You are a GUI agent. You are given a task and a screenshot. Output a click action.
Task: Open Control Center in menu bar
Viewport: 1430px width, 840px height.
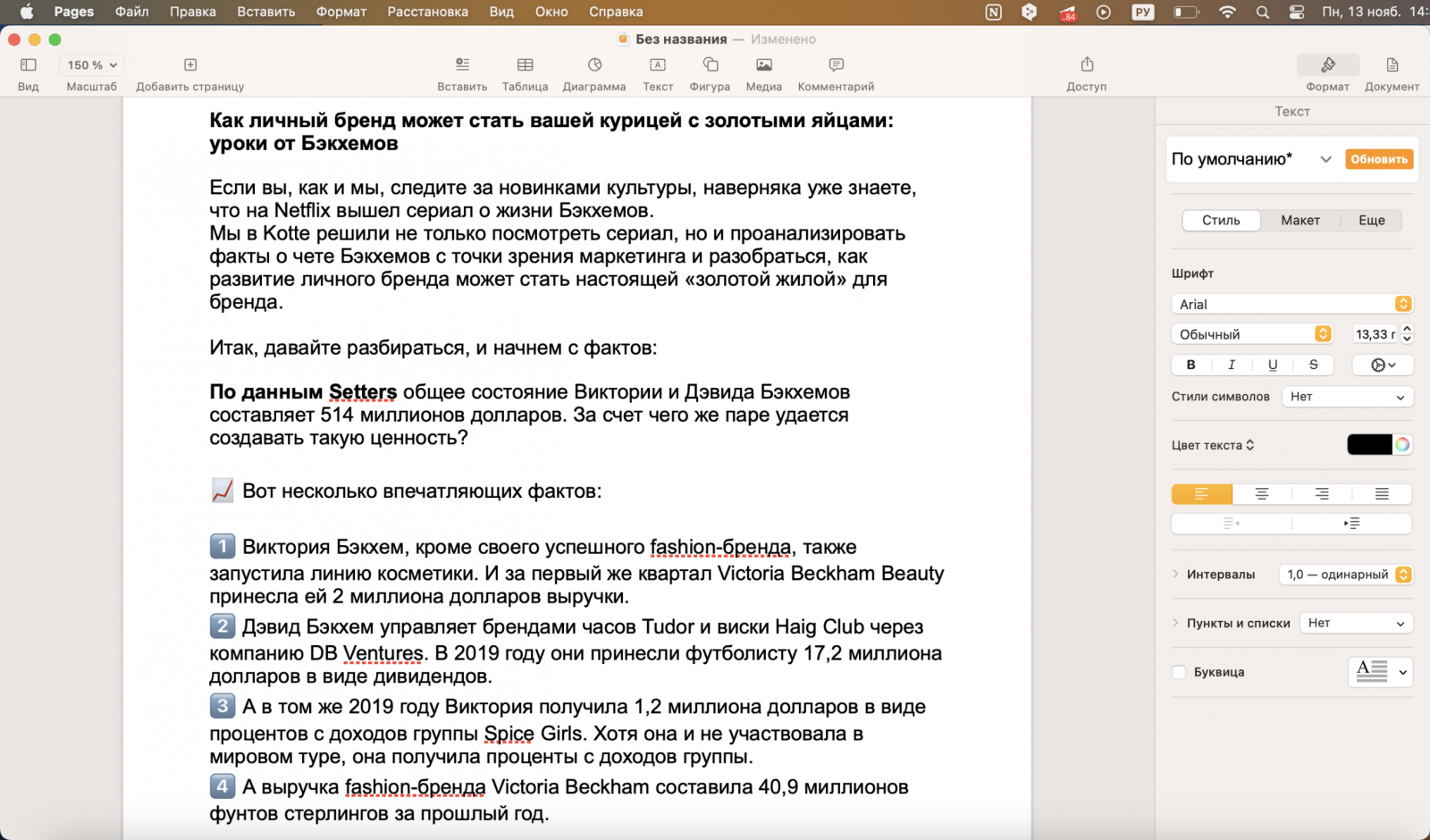point(1297,13)
